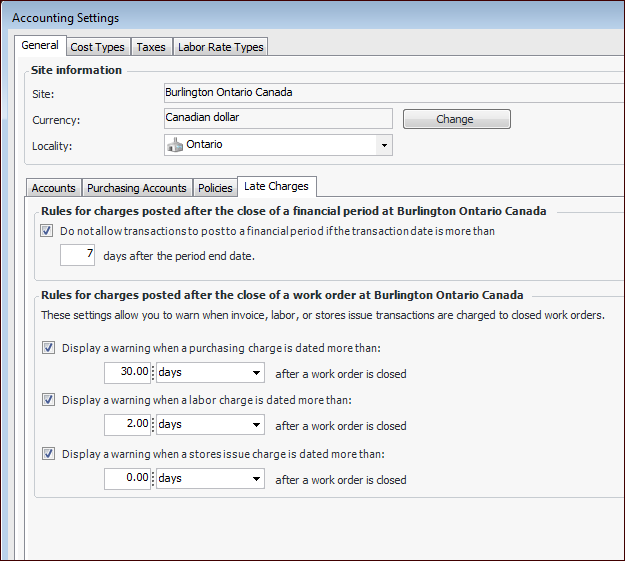The width and height of the screenshot is (625, 561).
Task: Uncheck the financial period posting restriction checkbox
Action: click(x=47, y=231)
